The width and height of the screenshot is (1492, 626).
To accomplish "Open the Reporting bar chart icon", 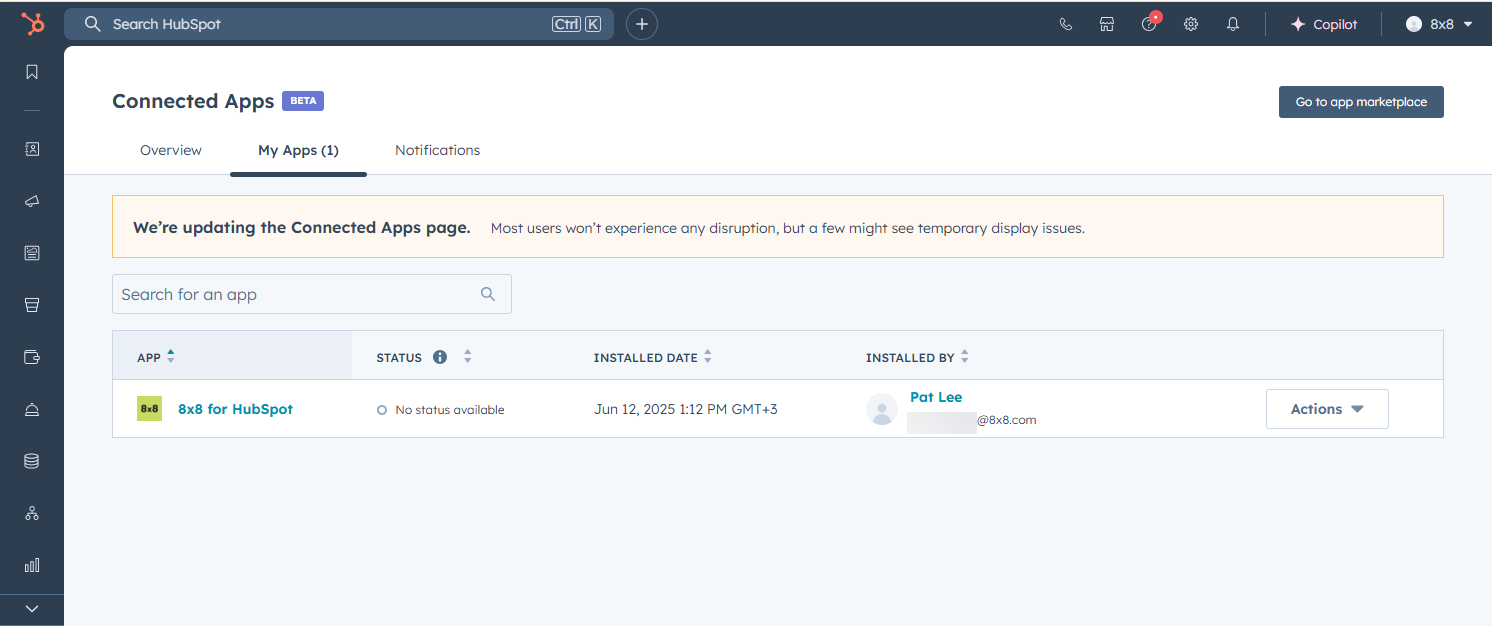I will pyautogui.click(x=32, y=565).
